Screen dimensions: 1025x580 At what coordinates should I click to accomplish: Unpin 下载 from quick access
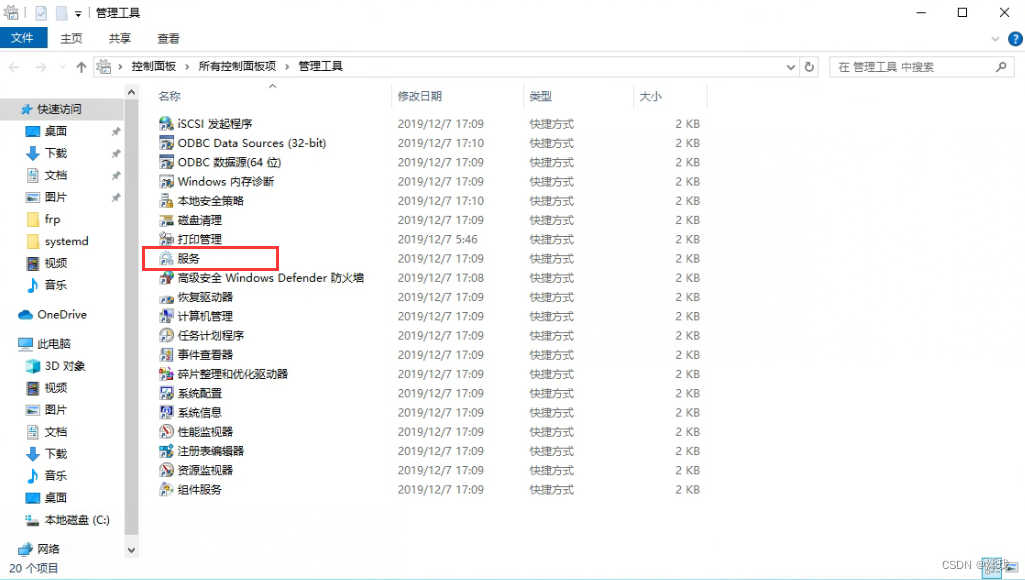click(x=117, y=154)
